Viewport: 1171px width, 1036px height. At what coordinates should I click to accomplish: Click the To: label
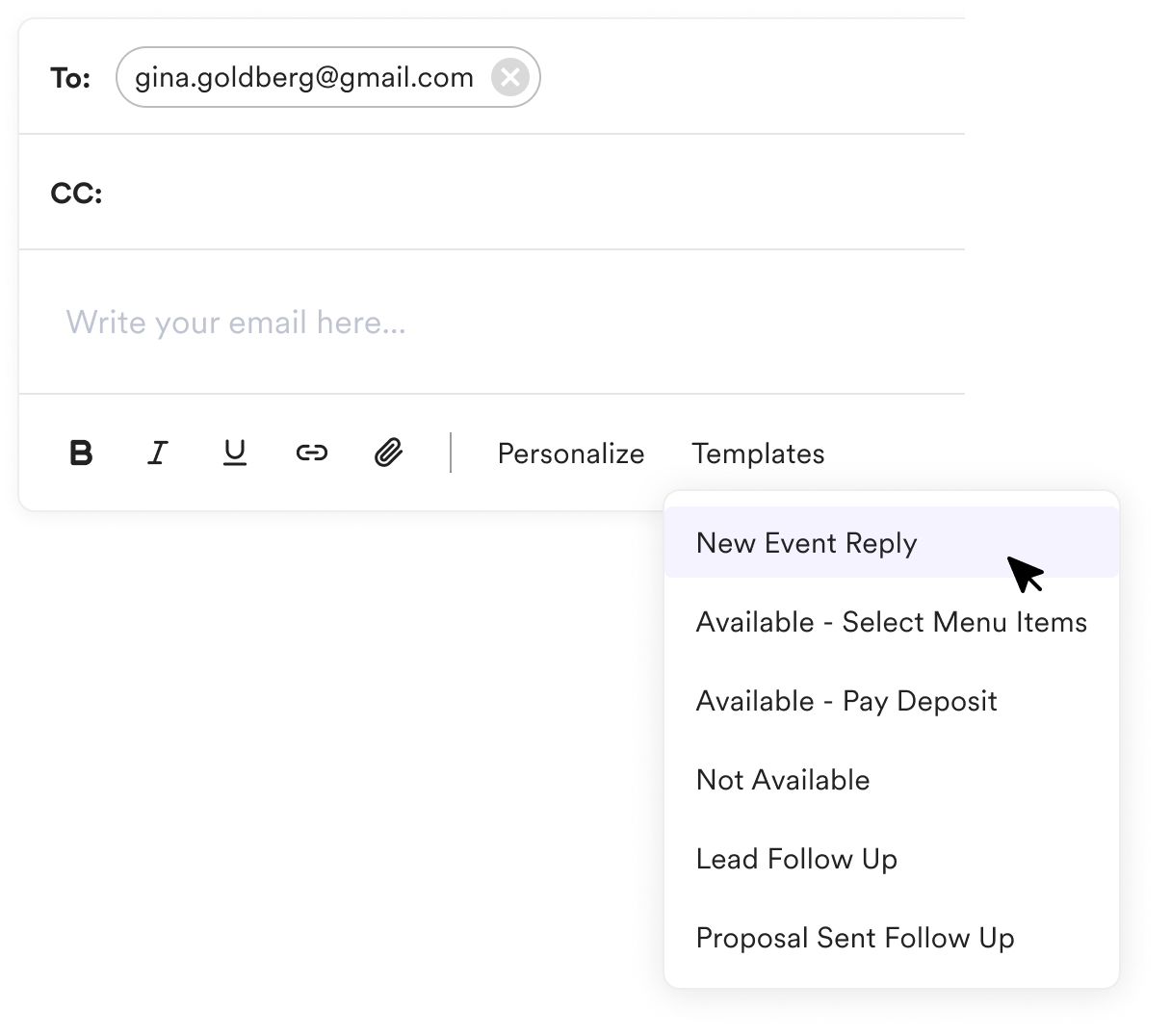(70, 78)
